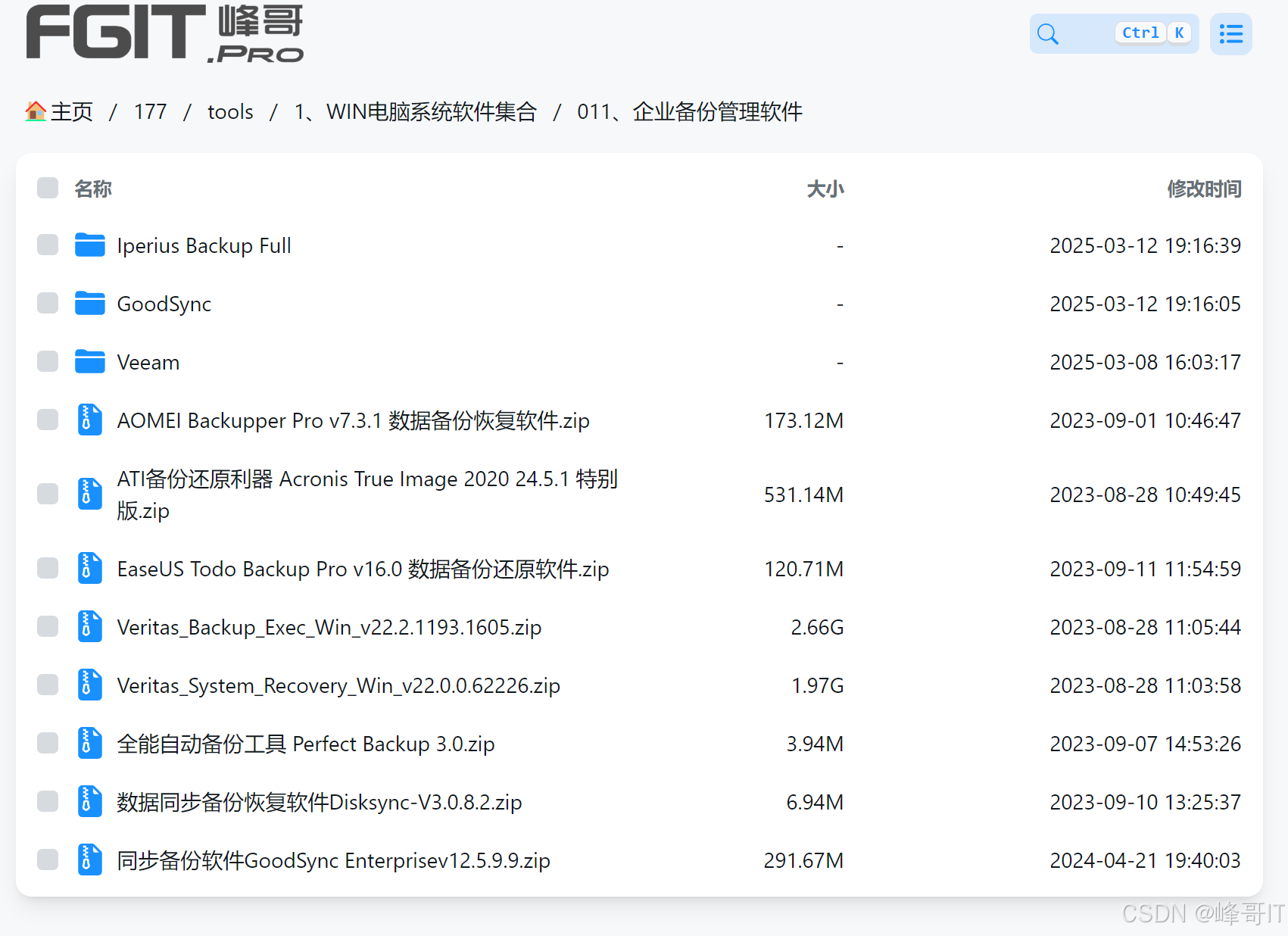Click date 2025-03-08 16:03:17

1145,363
